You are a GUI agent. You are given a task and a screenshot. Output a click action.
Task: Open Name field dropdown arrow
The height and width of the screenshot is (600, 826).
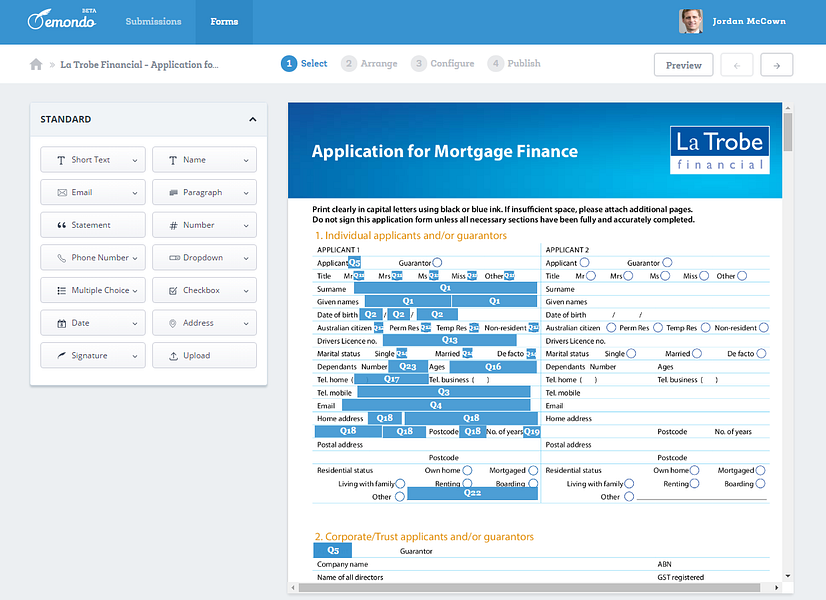246,161
